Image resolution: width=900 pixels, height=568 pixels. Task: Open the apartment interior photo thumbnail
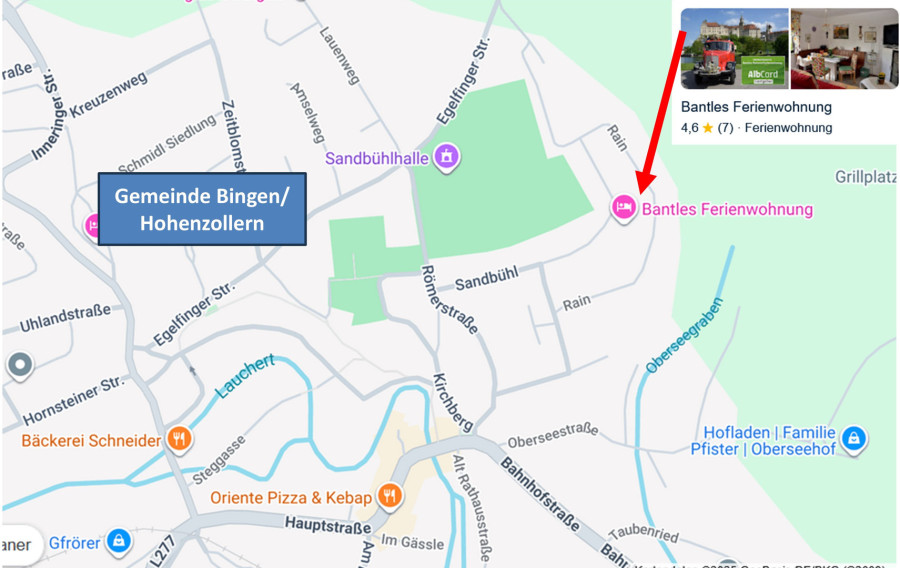[x=844, y=49]
